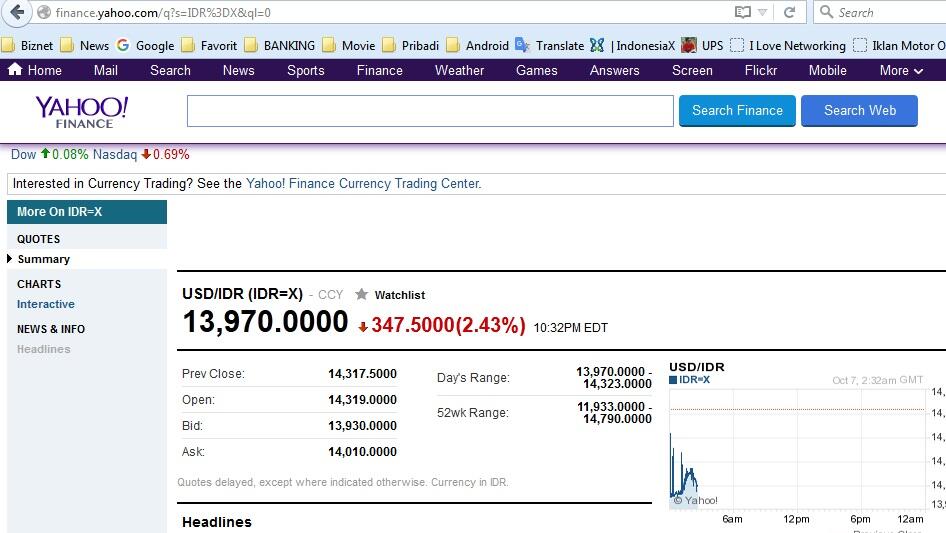Open Finance in Yahoo navigation bar
The height and width of the screenshot is (533, 946).
click(379, 70)
